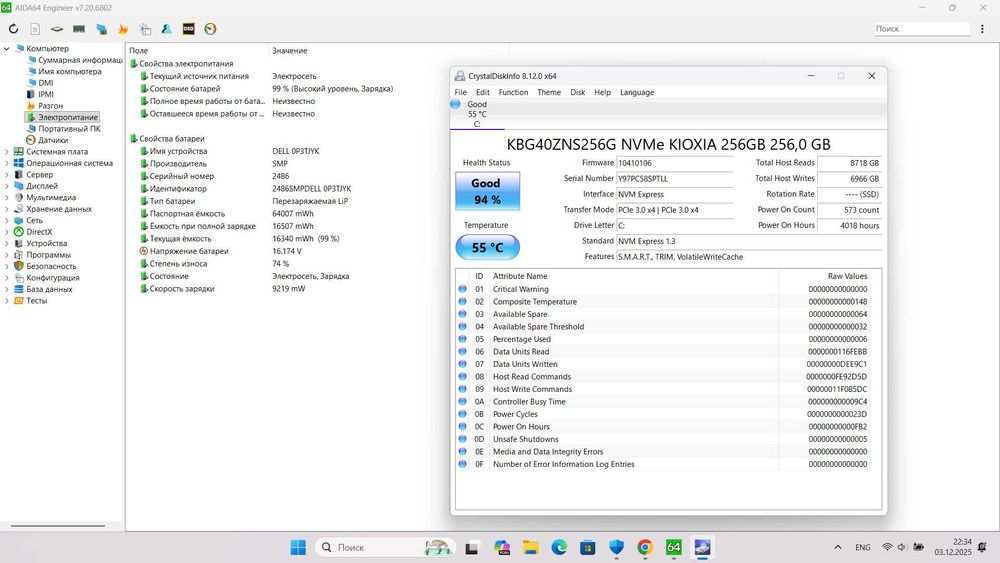Expand the Системная плата node
The image size is (1000, 563).
[7, 152]
